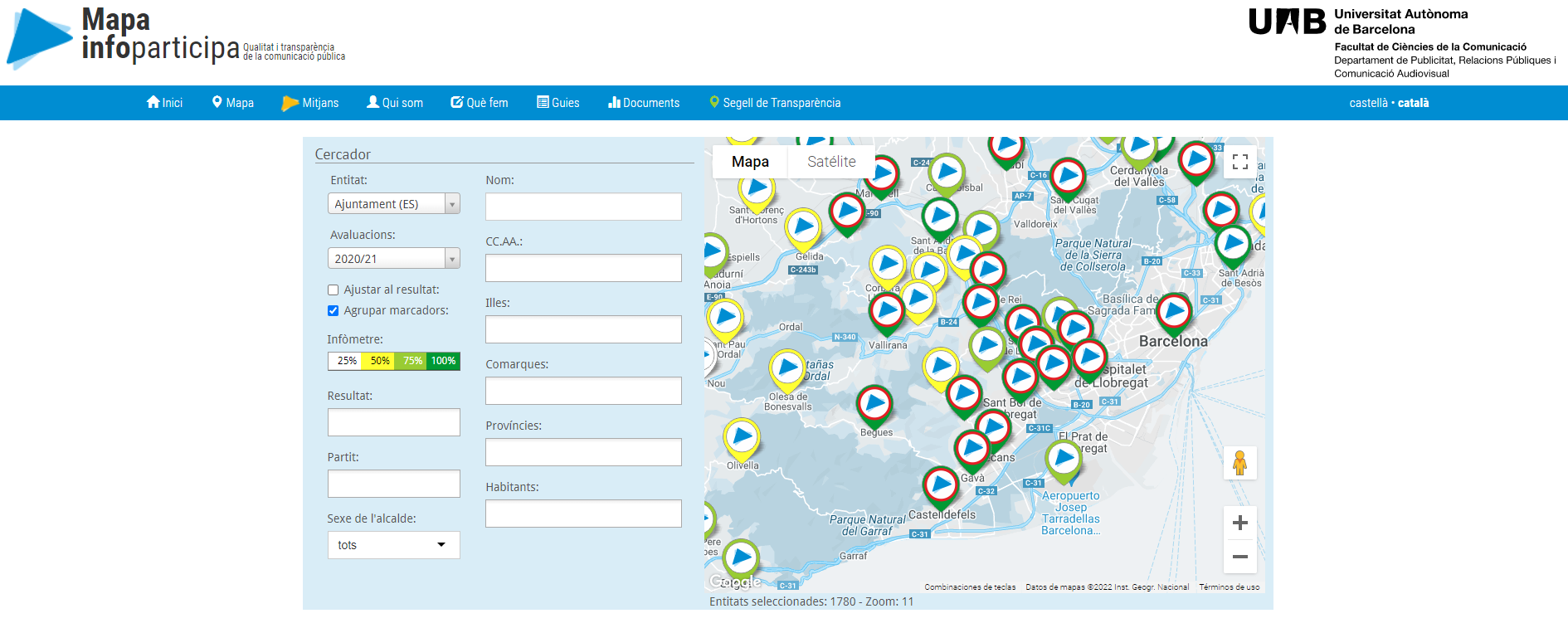Click the marker at Aeropuerto Josep Tarradellas
This screenshot has height=628, width=1568.
(1064, 458)
